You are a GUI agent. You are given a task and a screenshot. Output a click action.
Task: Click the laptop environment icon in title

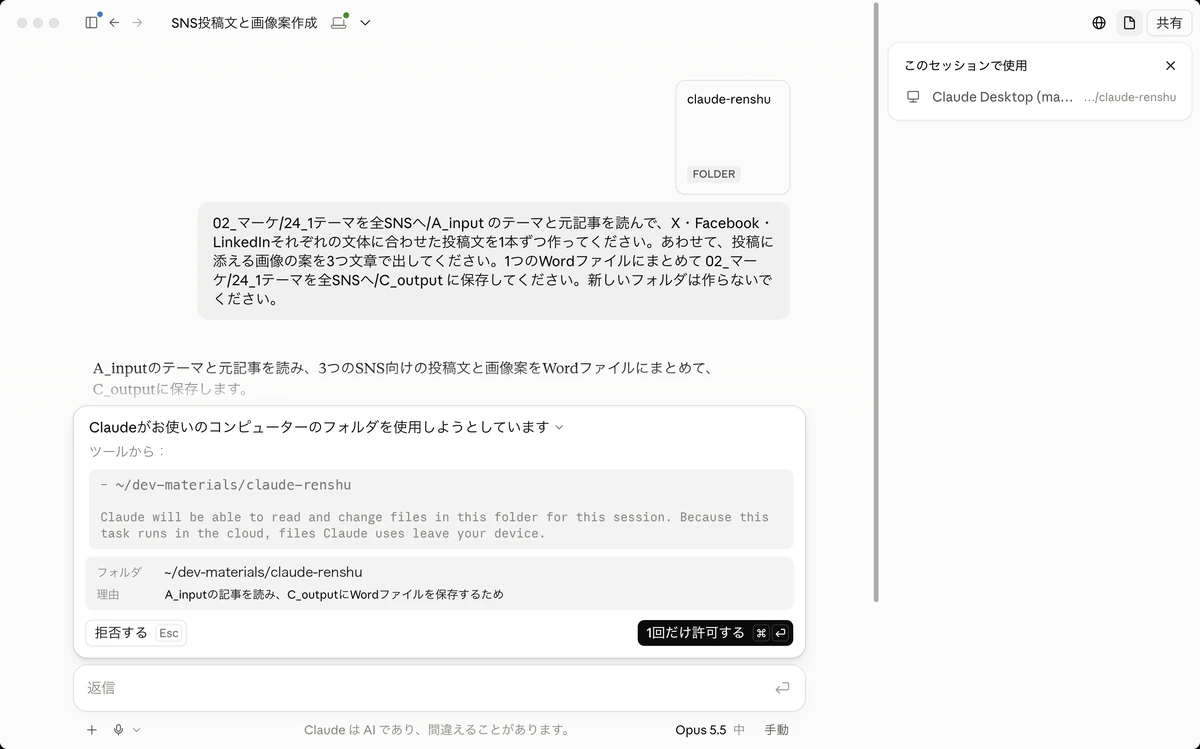click(339, 22)
